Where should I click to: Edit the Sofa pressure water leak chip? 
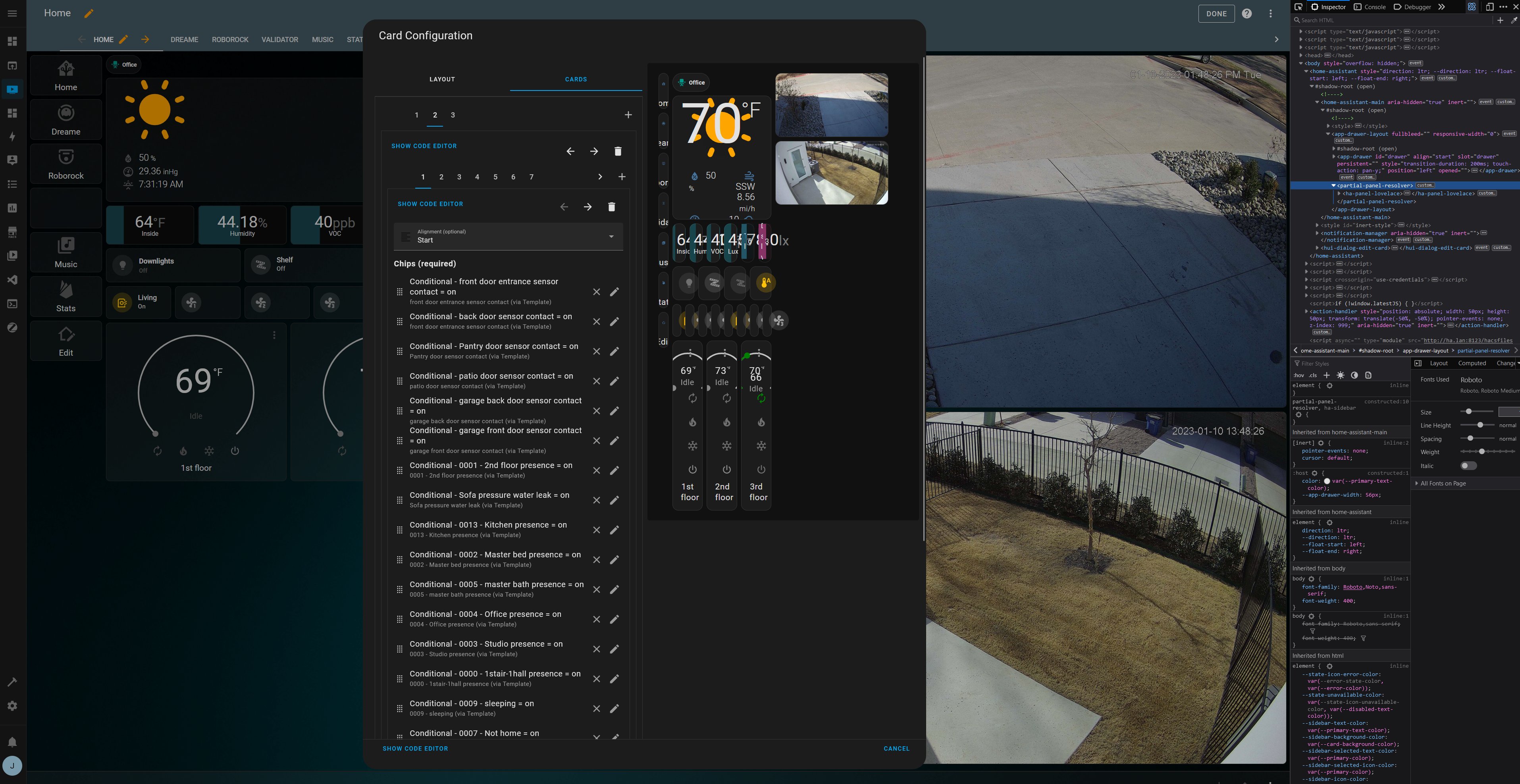coord(614,500)
